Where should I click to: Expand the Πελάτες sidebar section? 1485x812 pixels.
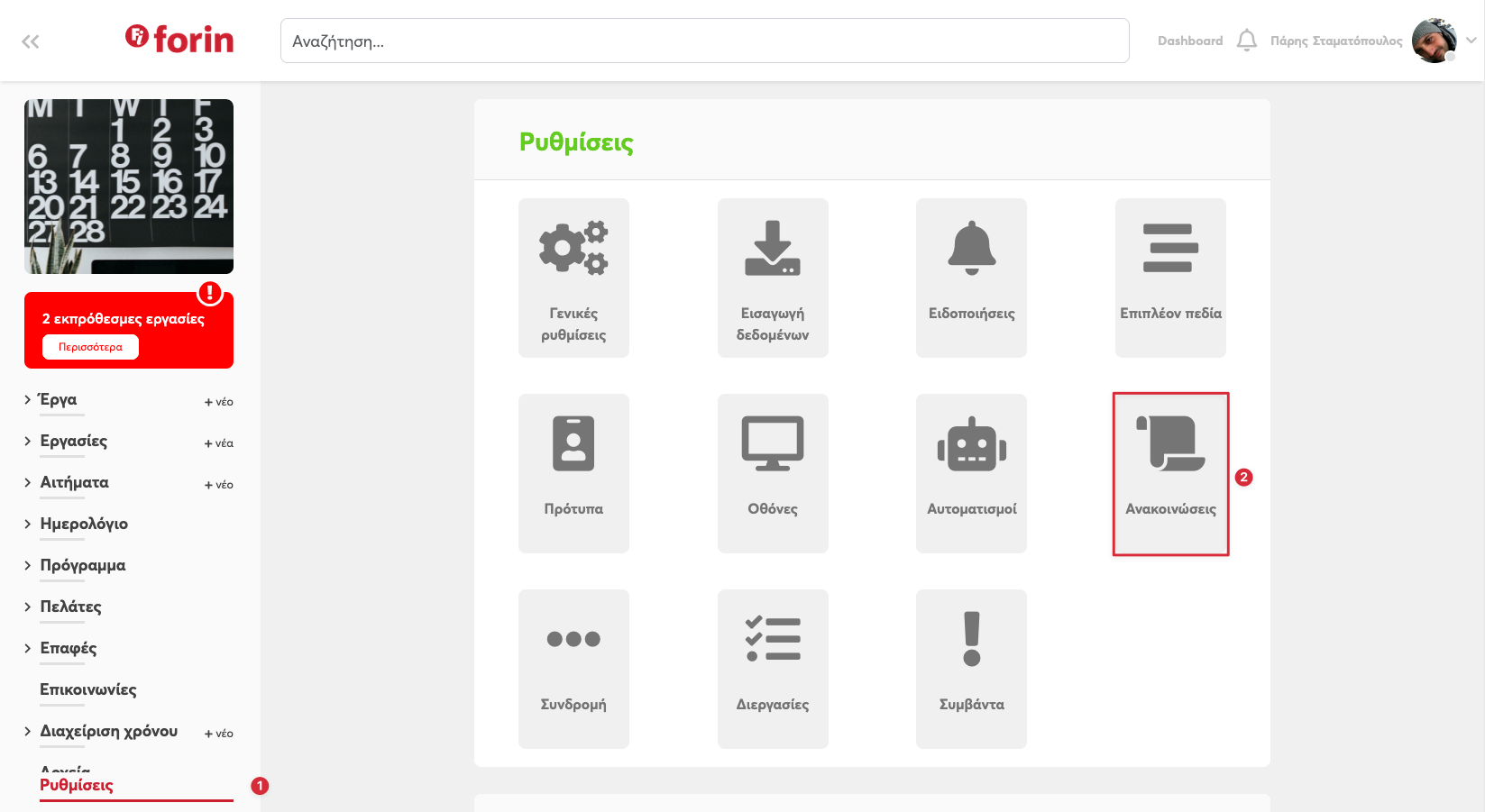[x=28, y=607]
